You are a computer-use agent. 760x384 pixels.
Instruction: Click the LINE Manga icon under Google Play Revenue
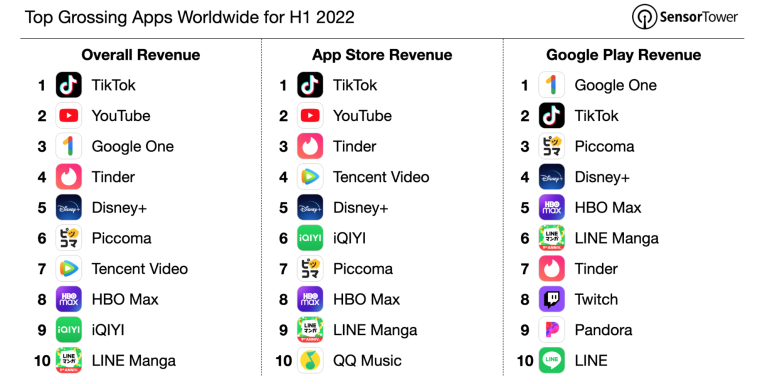pyautogui.click(x=552, y=238)
